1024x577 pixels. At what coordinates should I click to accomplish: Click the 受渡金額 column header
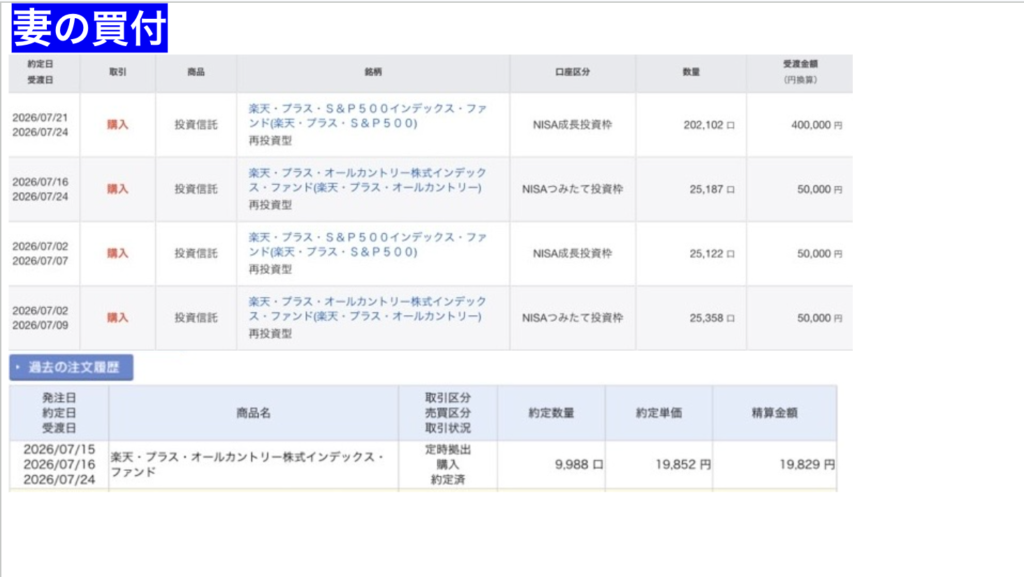point(800,72)
